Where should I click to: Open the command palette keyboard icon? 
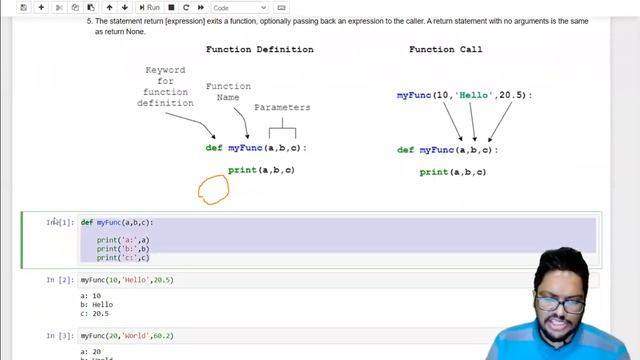tap(281, 7)
